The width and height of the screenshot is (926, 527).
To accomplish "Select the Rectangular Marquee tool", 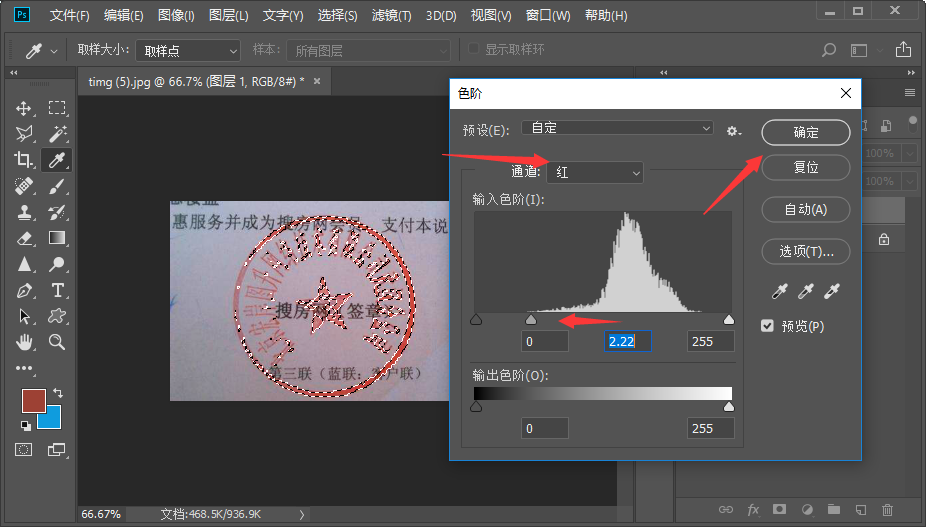I will click(x=57, y=108).
